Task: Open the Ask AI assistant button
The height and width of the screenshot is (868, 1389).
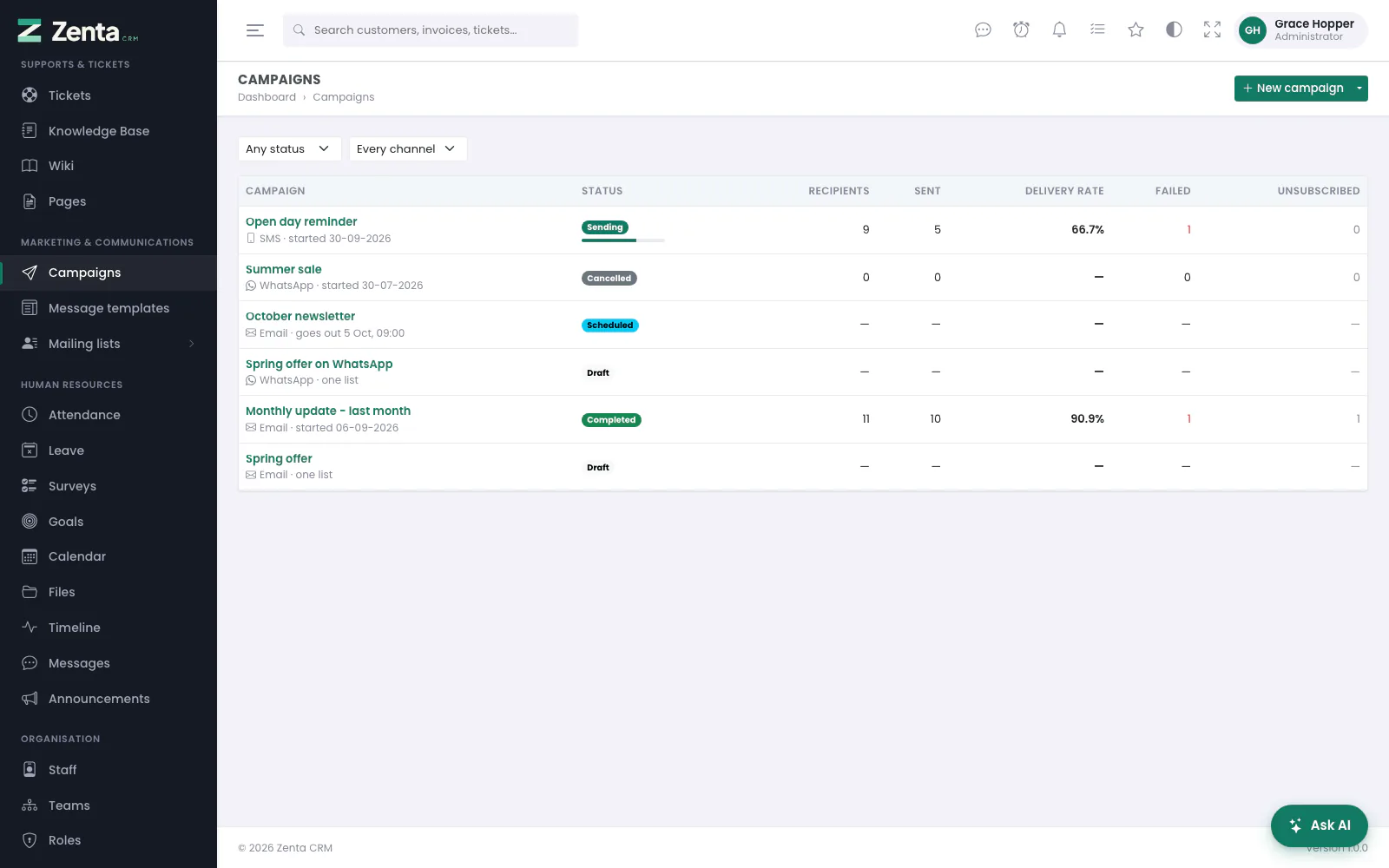Action: (x=1320, y=825)
